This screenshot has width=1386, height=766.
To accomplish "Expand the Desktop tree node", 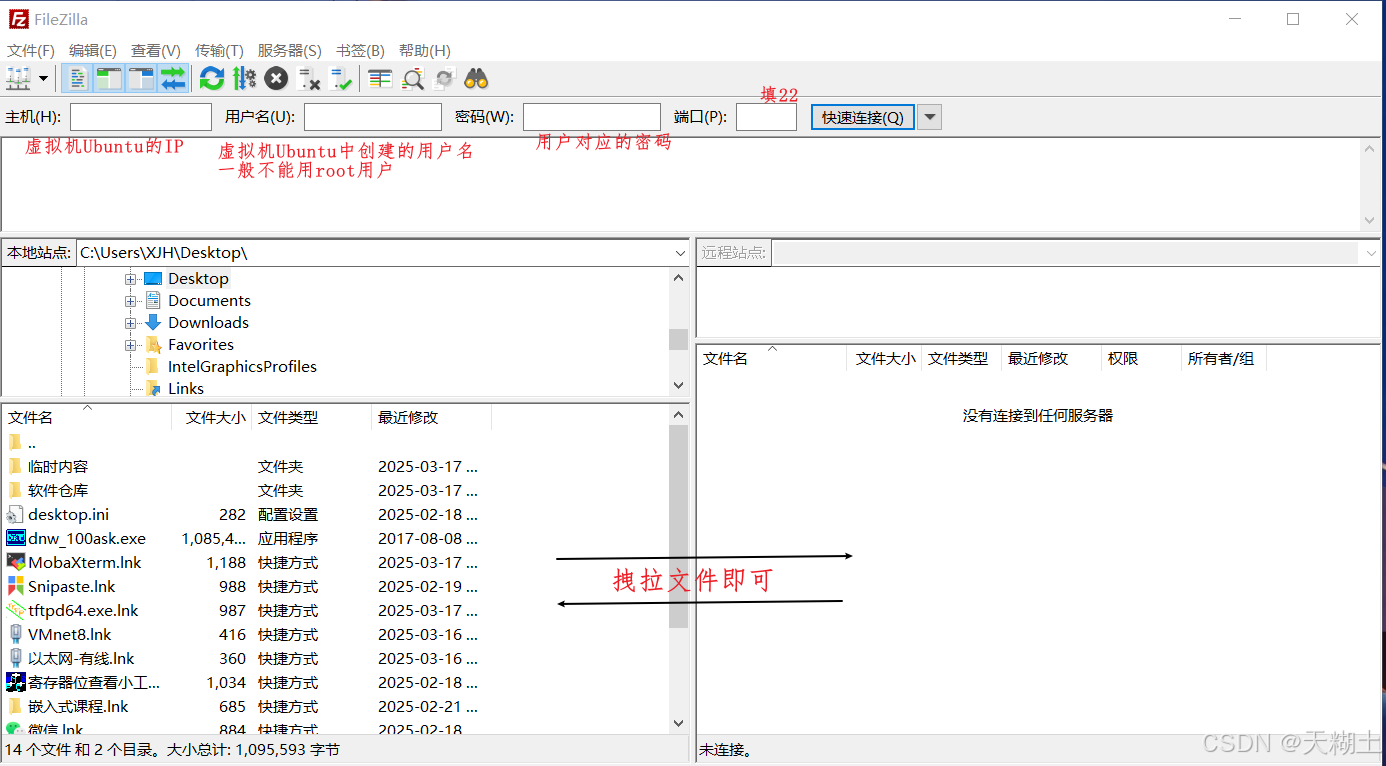I will point(130,279).
